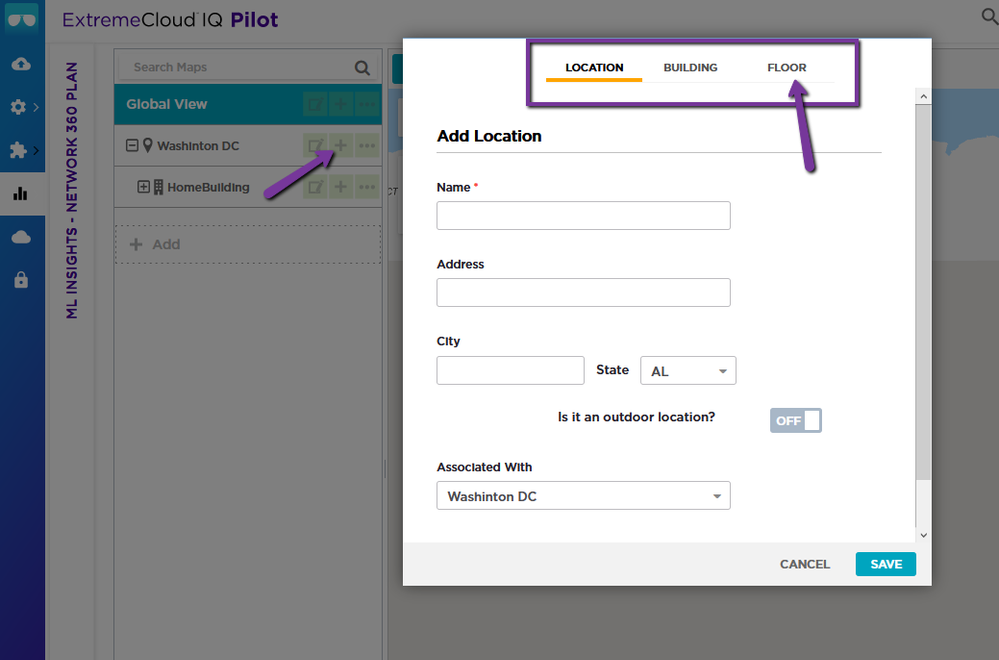Toggle the outdoor location switch
The height and width of the screenshot is (660, 999).
(796, 420)
